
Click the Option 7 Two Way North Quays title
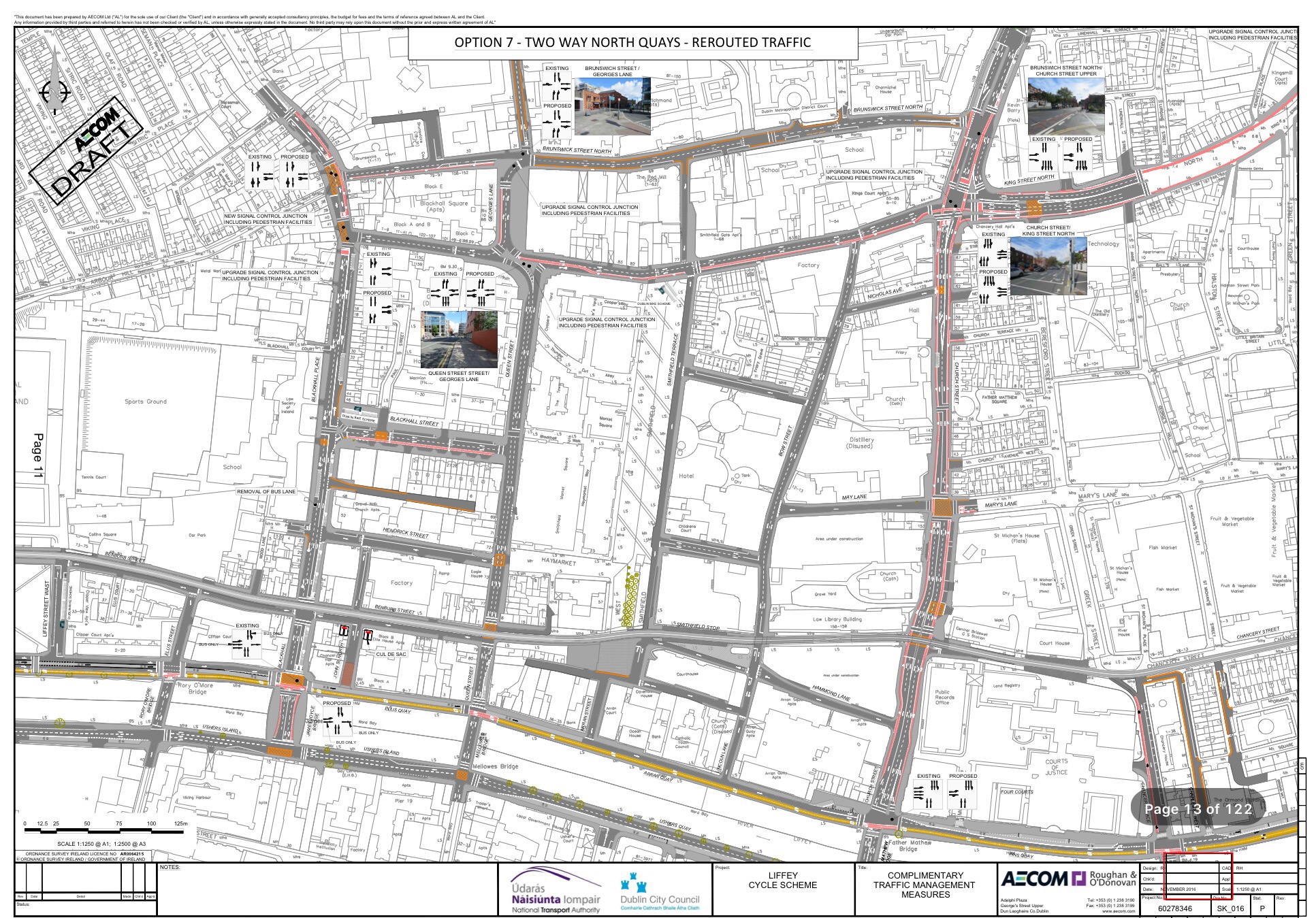coord(632,43)
